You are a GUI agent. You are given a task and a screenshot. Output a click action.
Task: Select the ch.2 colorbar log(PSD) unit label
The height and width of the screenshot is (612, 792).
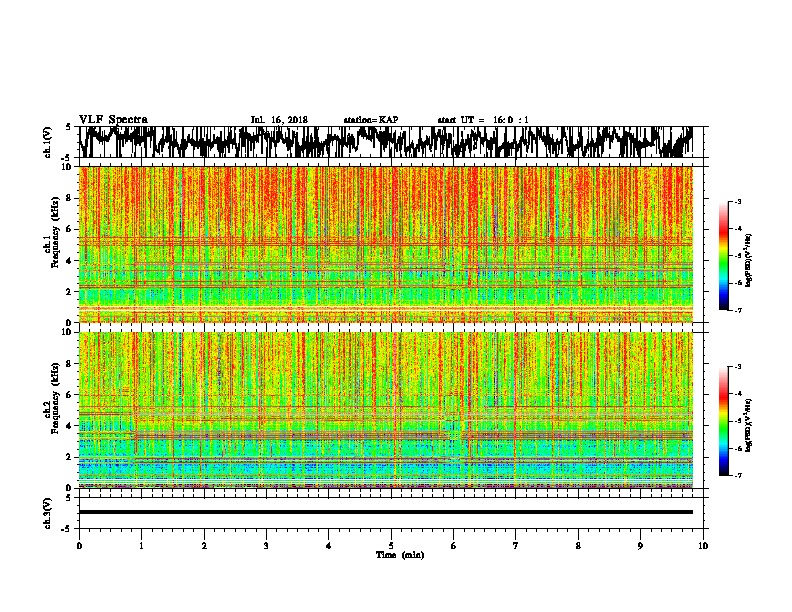(749, 425)
